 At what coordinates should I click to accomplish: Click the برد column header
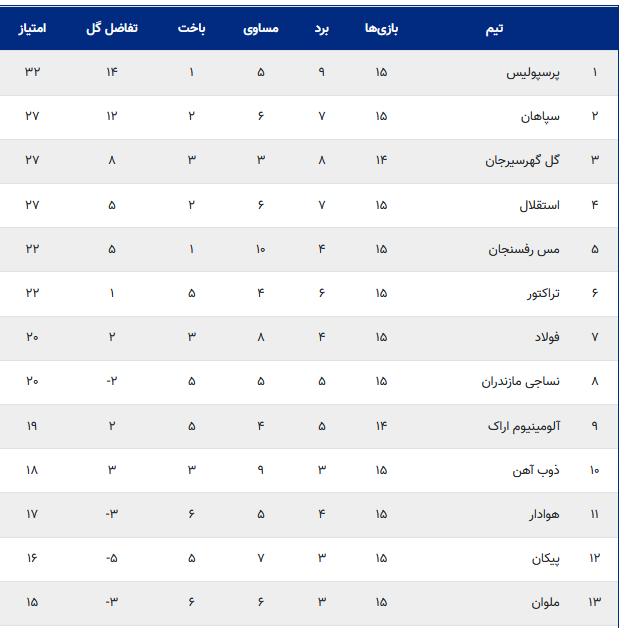point(322,29)
